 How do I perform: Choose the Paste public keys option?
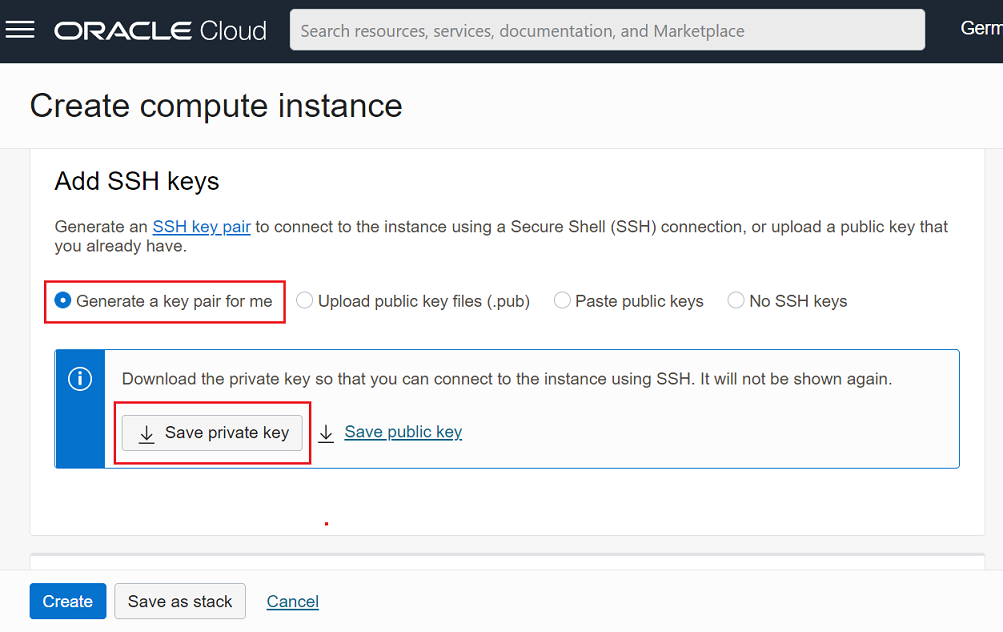click(562, 300)
